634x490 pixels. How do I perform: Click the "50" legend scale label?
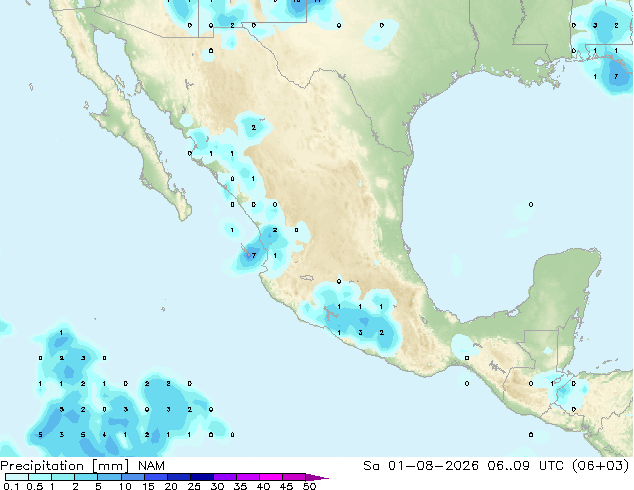click(309, 486)
